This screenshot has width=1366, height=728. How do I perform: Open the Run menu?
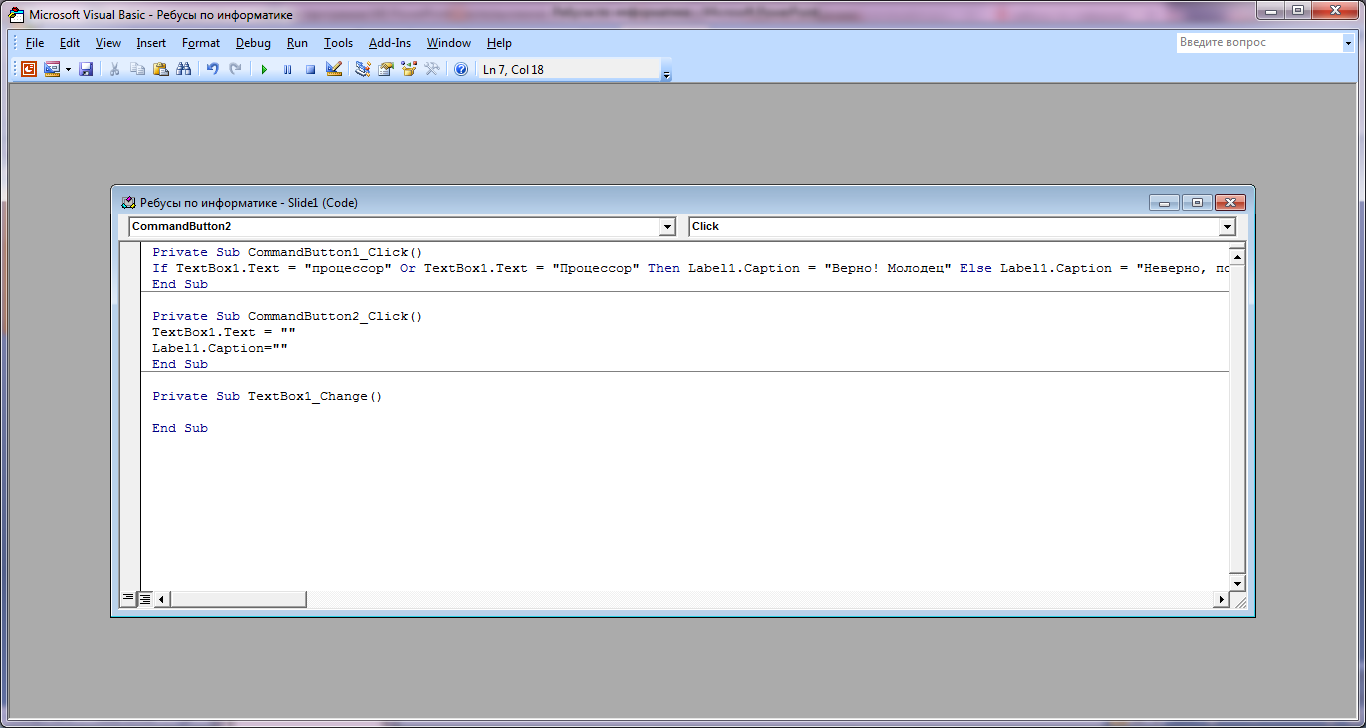coord(297,43)
